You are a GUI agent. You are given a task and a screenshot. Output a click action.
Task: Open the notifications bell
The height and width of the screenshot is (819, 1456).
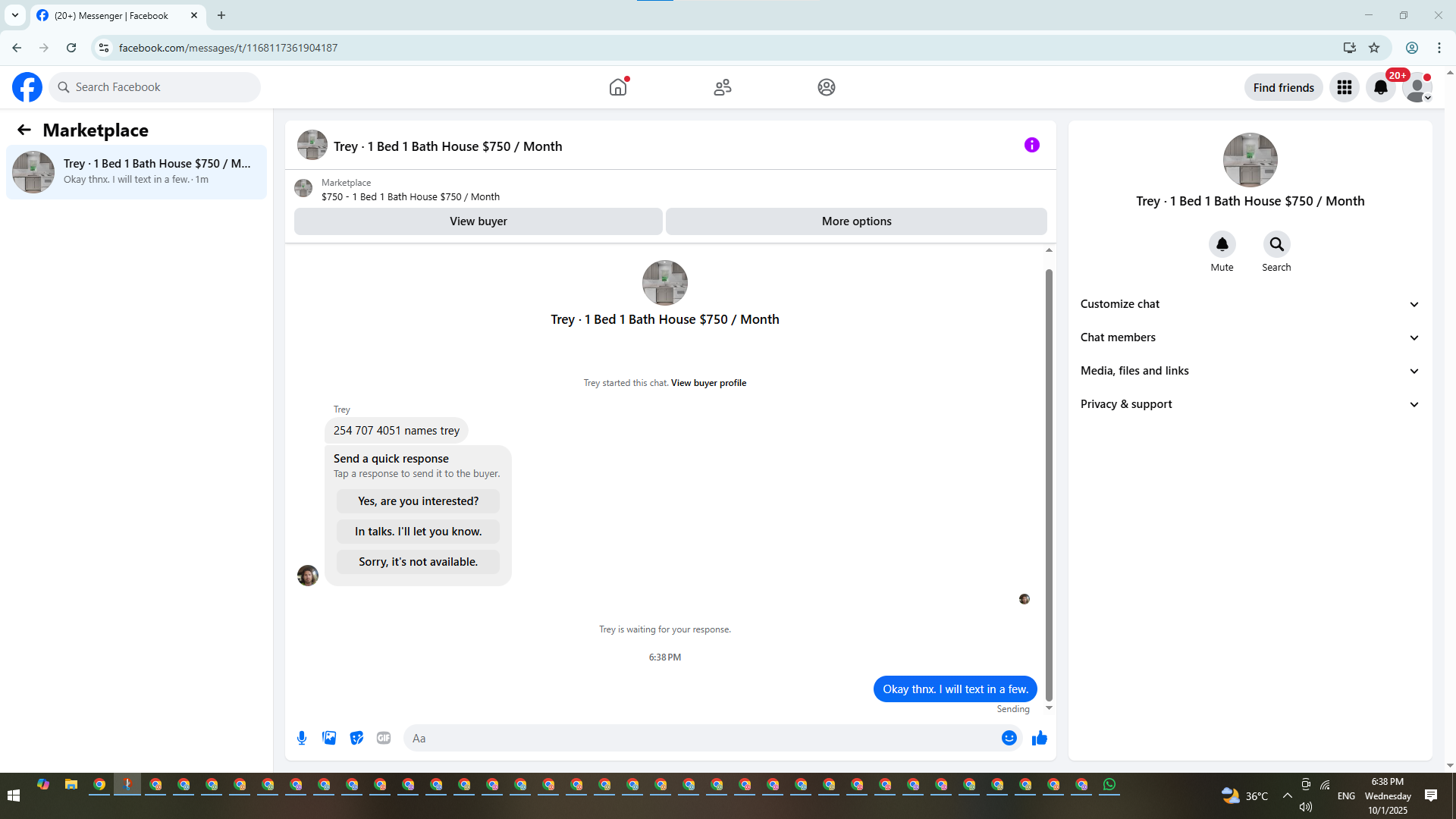(1381, 87)
